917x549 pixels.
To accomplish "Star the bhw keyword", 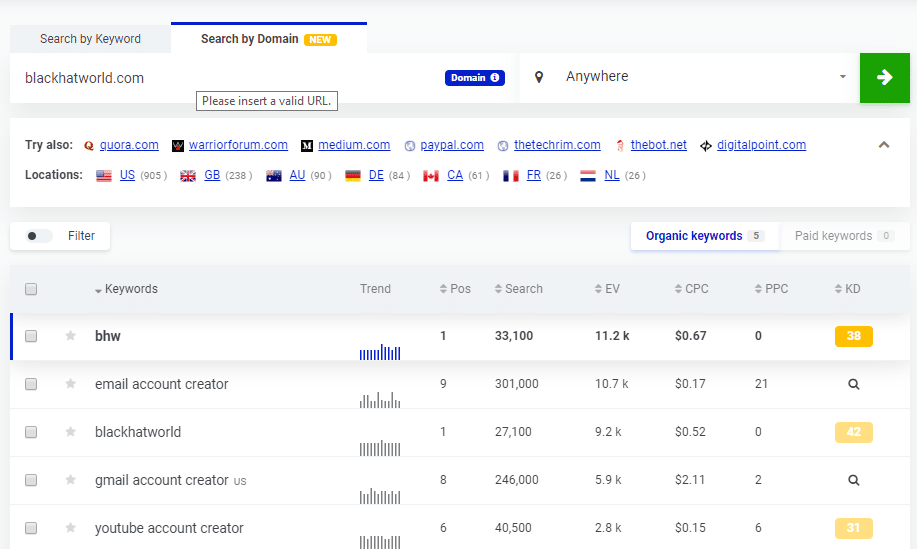I will point(71,336).
